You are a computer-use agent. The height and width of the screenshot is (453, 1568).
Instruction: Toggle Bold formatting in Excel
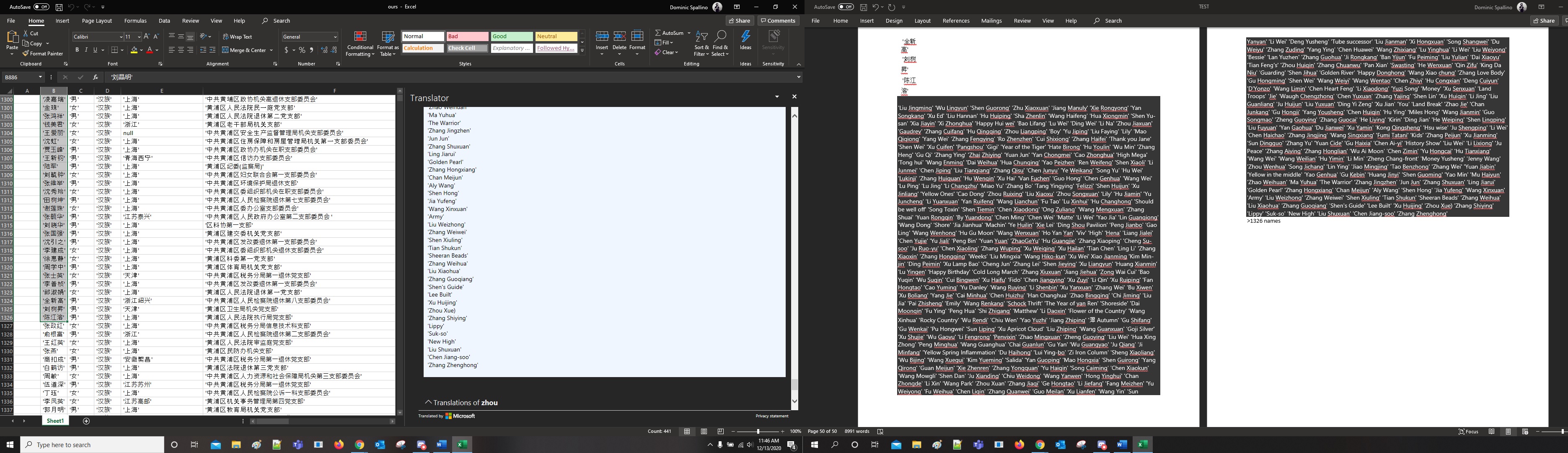pyautogui.click(x=77, y=50)
